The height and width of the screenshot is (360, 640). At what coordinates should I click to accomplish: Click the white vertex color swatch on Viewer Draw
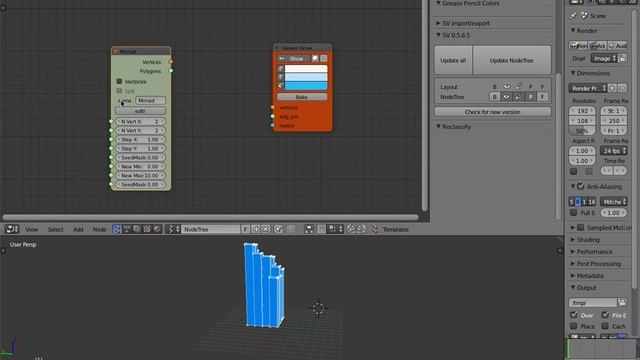click(306, 69)
